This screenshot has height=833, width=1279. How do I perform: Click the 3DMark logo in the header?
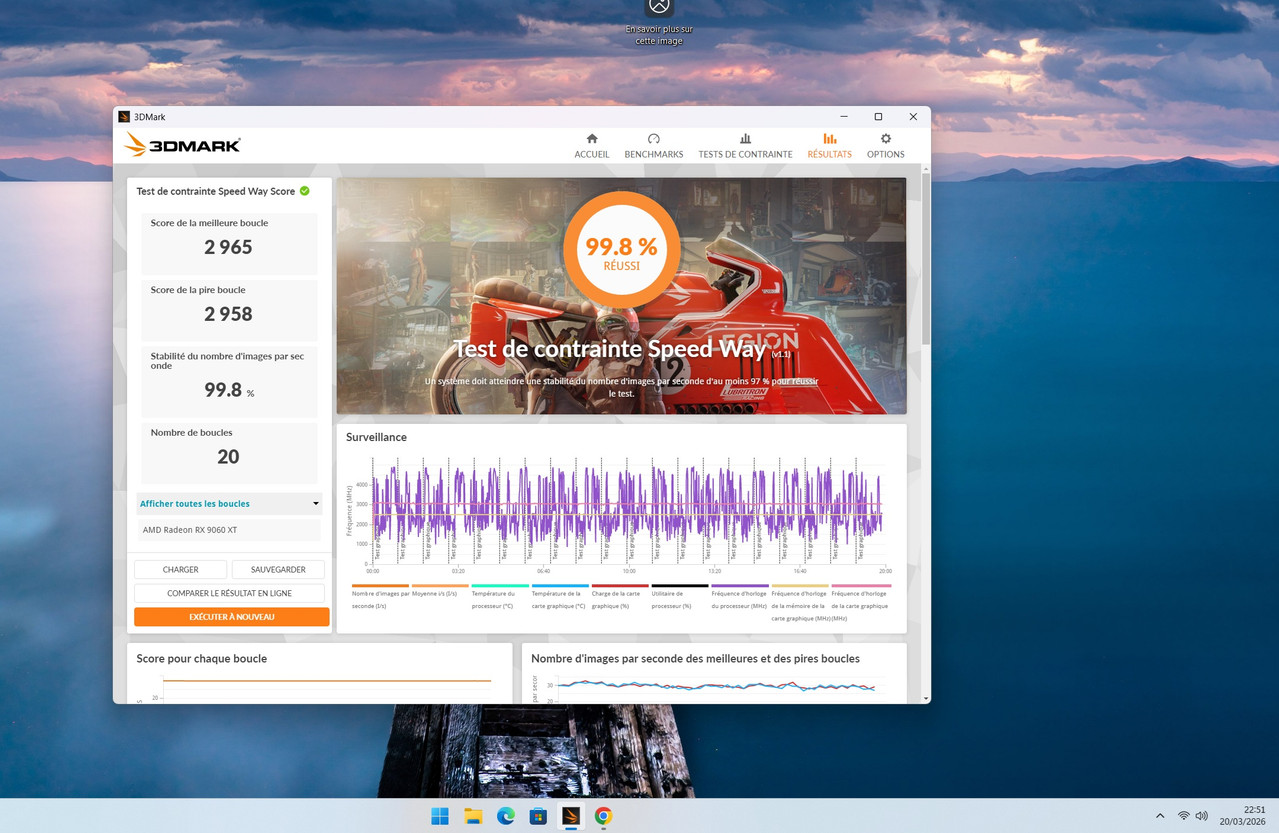pos(182,145)
